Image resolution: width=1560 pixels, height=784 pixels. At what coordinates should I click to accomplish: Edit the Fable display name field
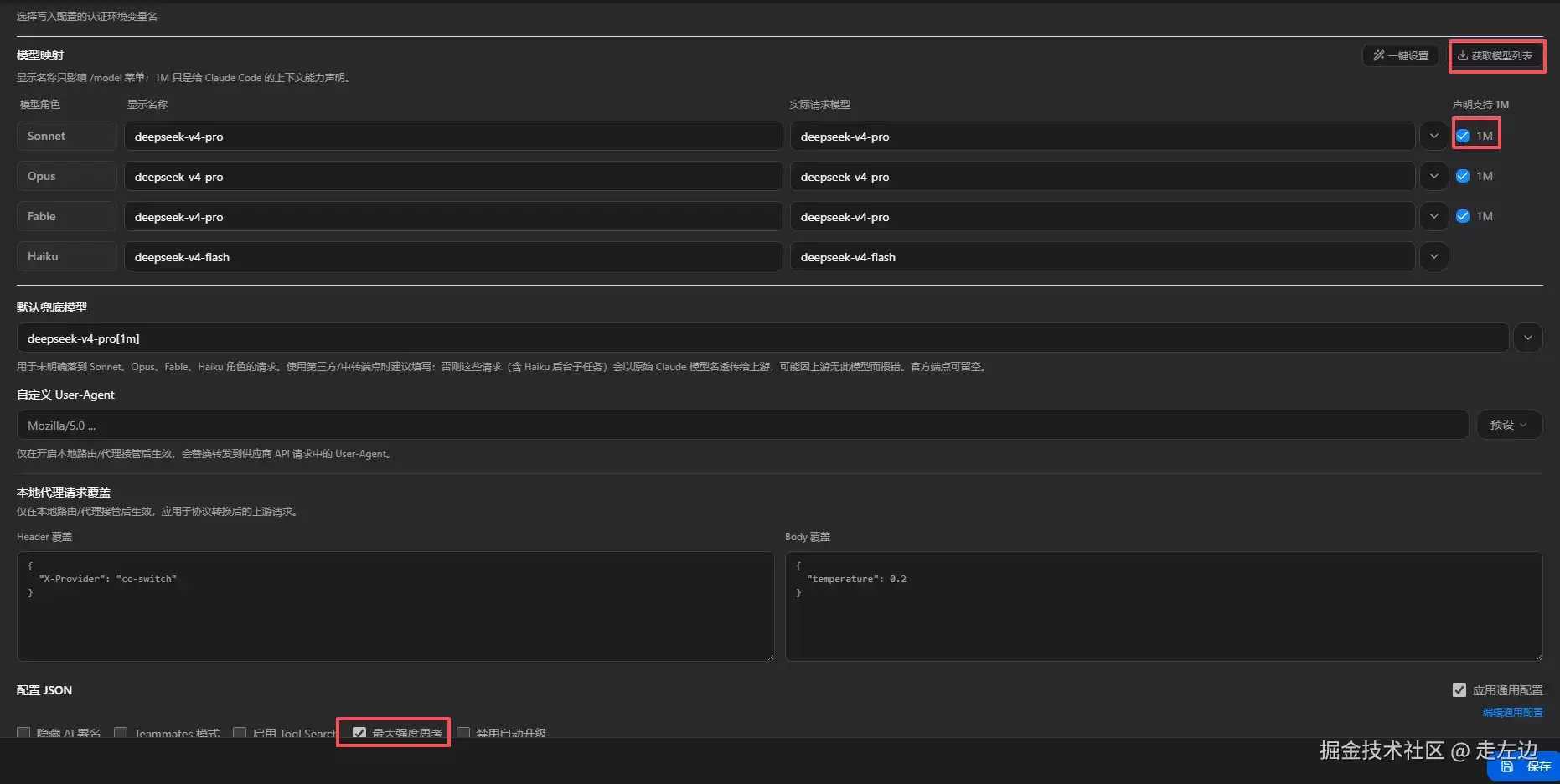pos(453,216)
